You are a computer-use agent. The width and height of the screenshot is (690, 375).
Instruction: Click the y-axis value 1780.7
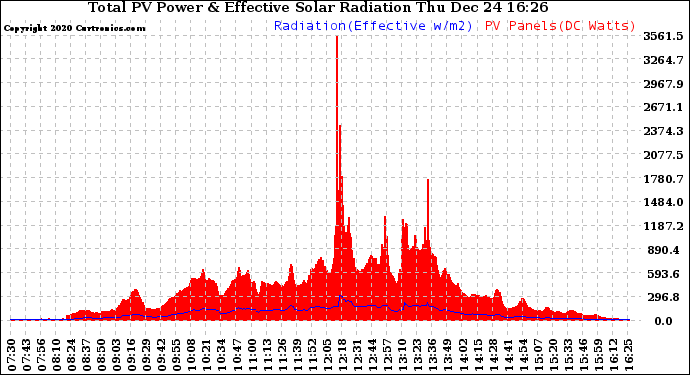coord(663,179)
